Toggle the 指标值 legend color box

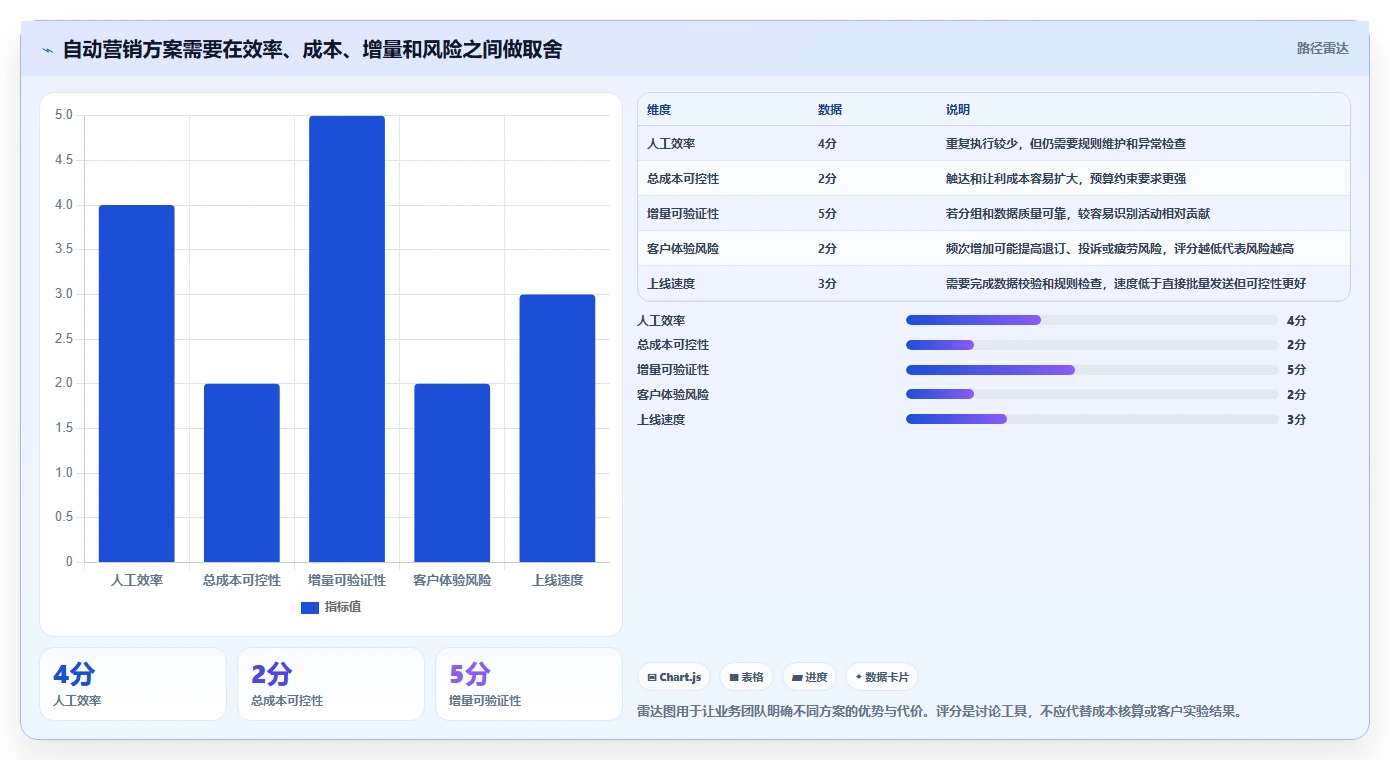[x=310, y=607]
